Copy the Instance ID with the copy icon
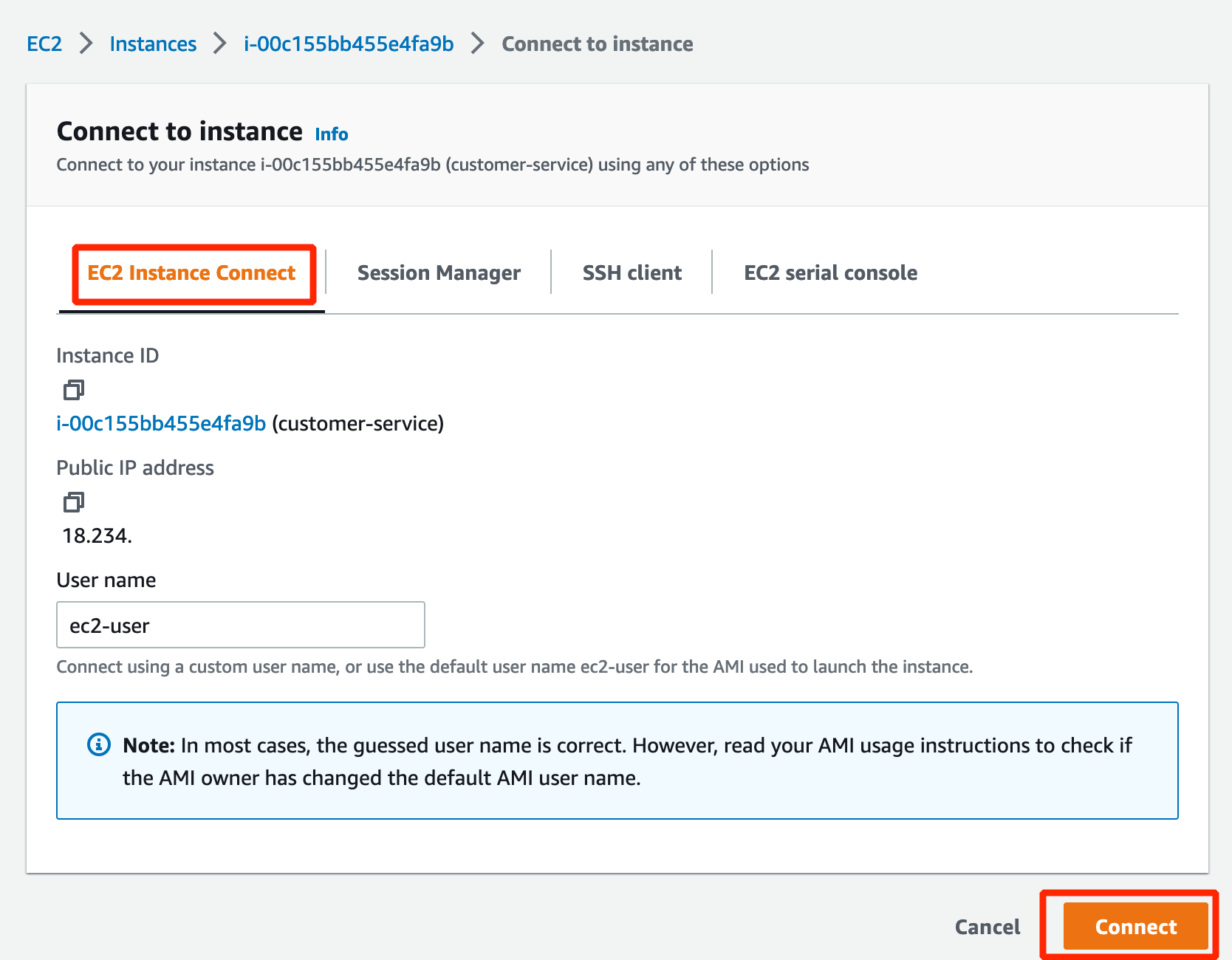The width and height of the screenshot is (1232, 960). pyautogui.click(x=74, y=389)
